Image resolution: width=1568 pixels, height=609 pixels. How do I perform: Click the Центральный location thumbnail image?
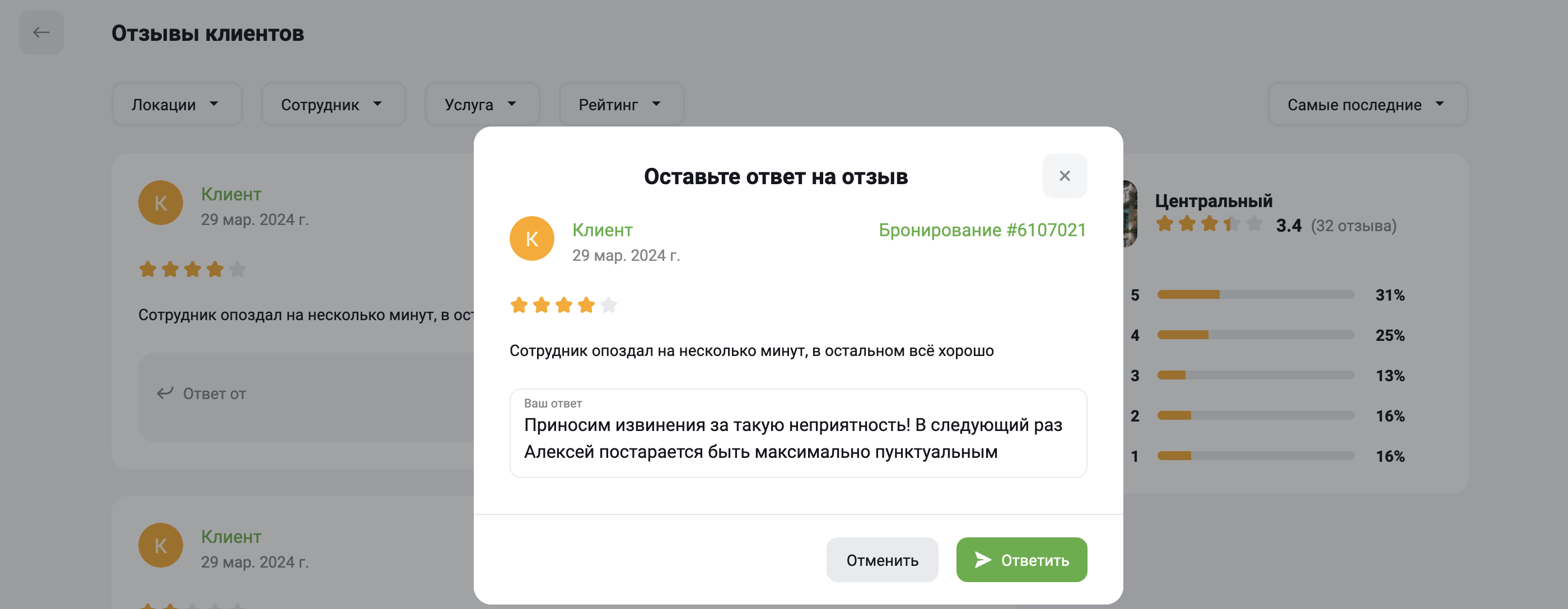[1130, 214]
